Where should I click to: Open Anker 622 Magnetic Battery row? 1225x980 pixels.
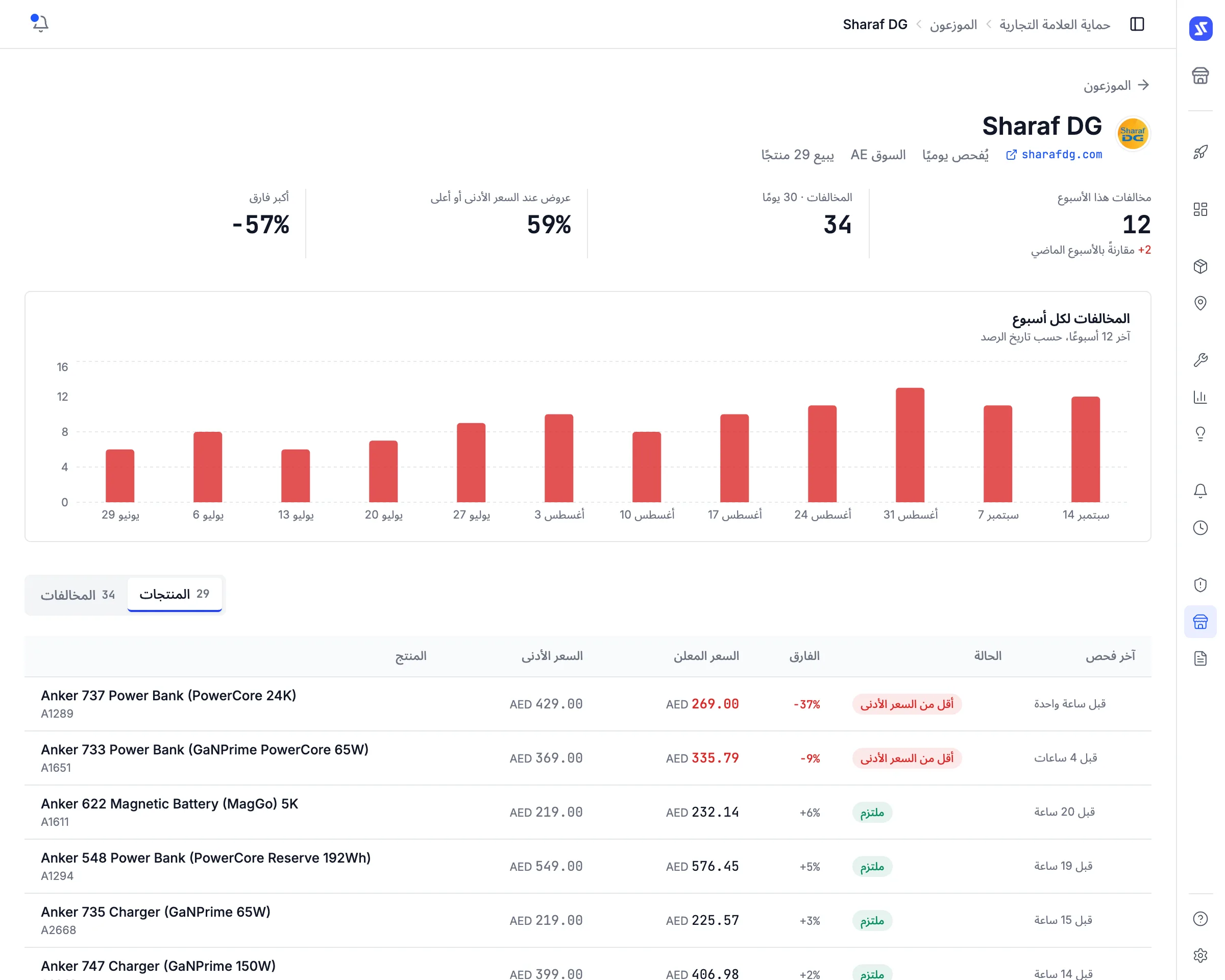click(x=587, y=812)
